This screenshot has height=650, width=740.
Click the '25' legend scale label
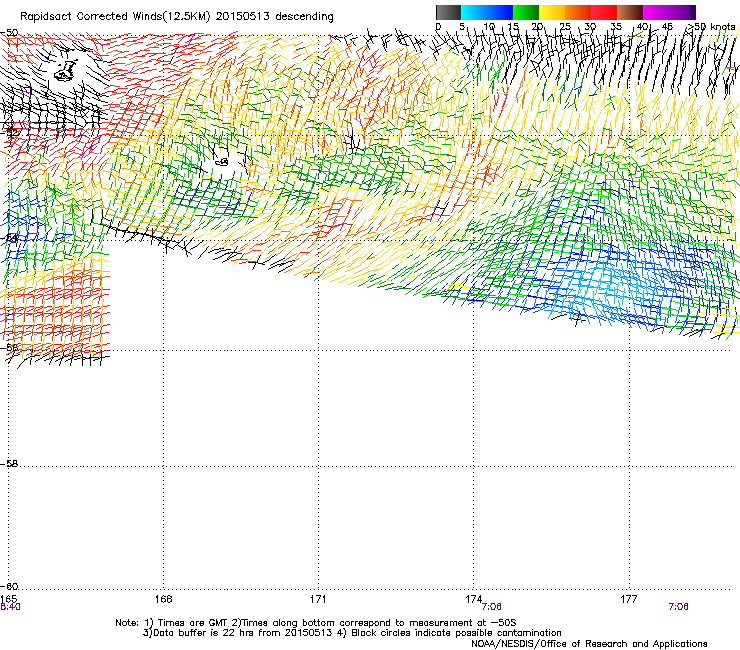565,26
